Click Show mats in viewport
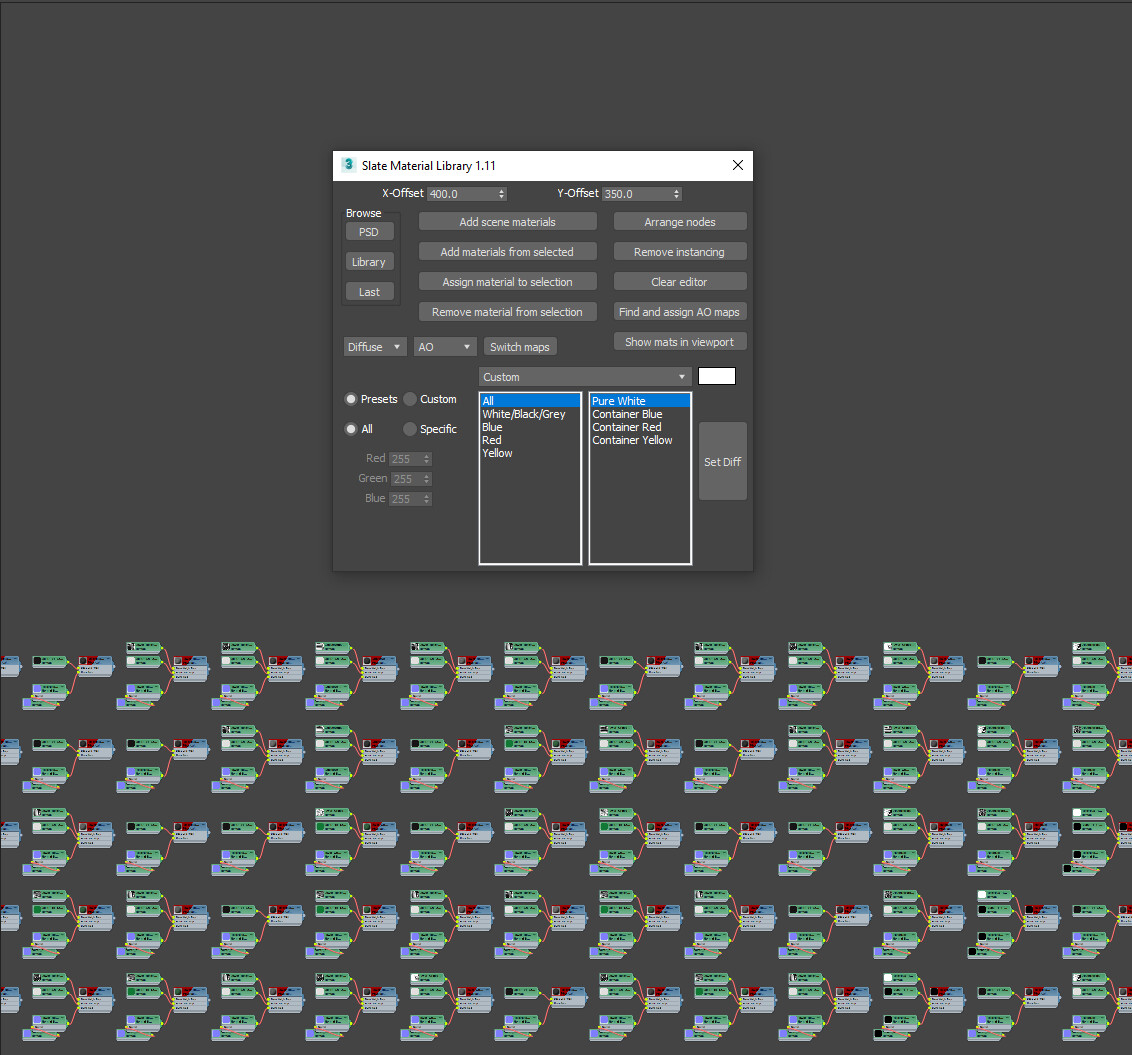The height and width of the screenshot is (1055, 1132). 680,341
